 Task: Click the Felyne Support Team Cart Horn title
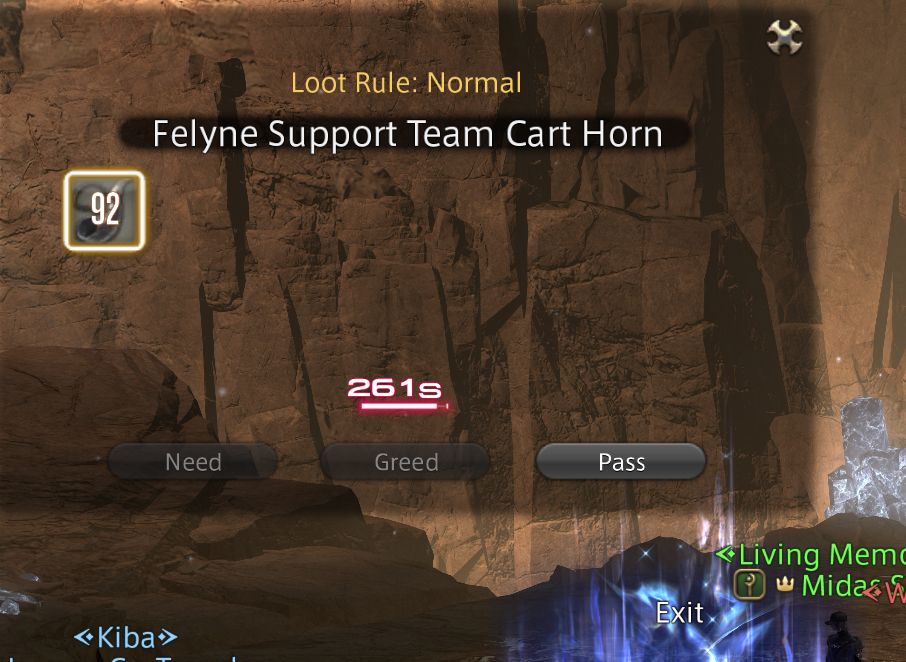(x=407, y=134)
